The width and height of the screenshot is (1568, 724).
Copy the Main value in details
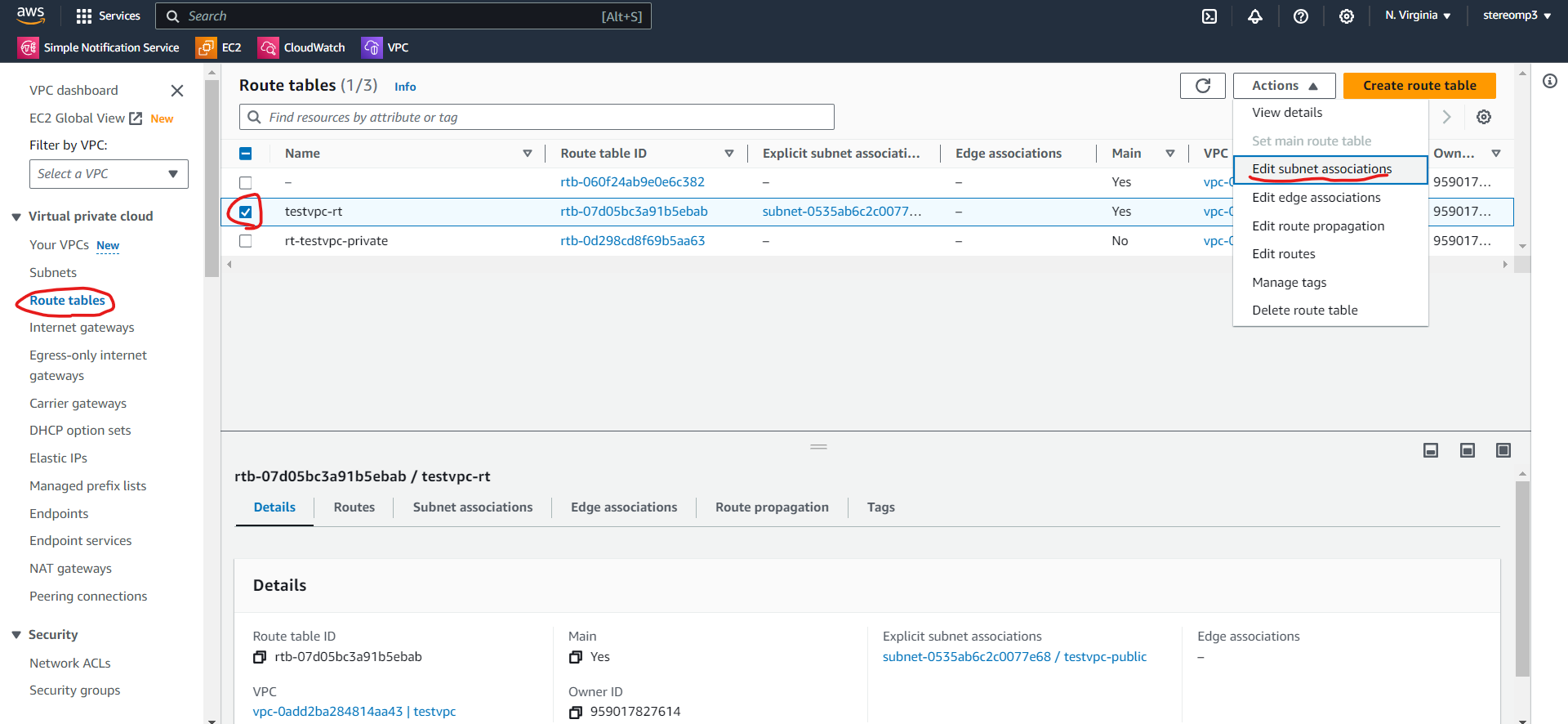coord(576,657)
